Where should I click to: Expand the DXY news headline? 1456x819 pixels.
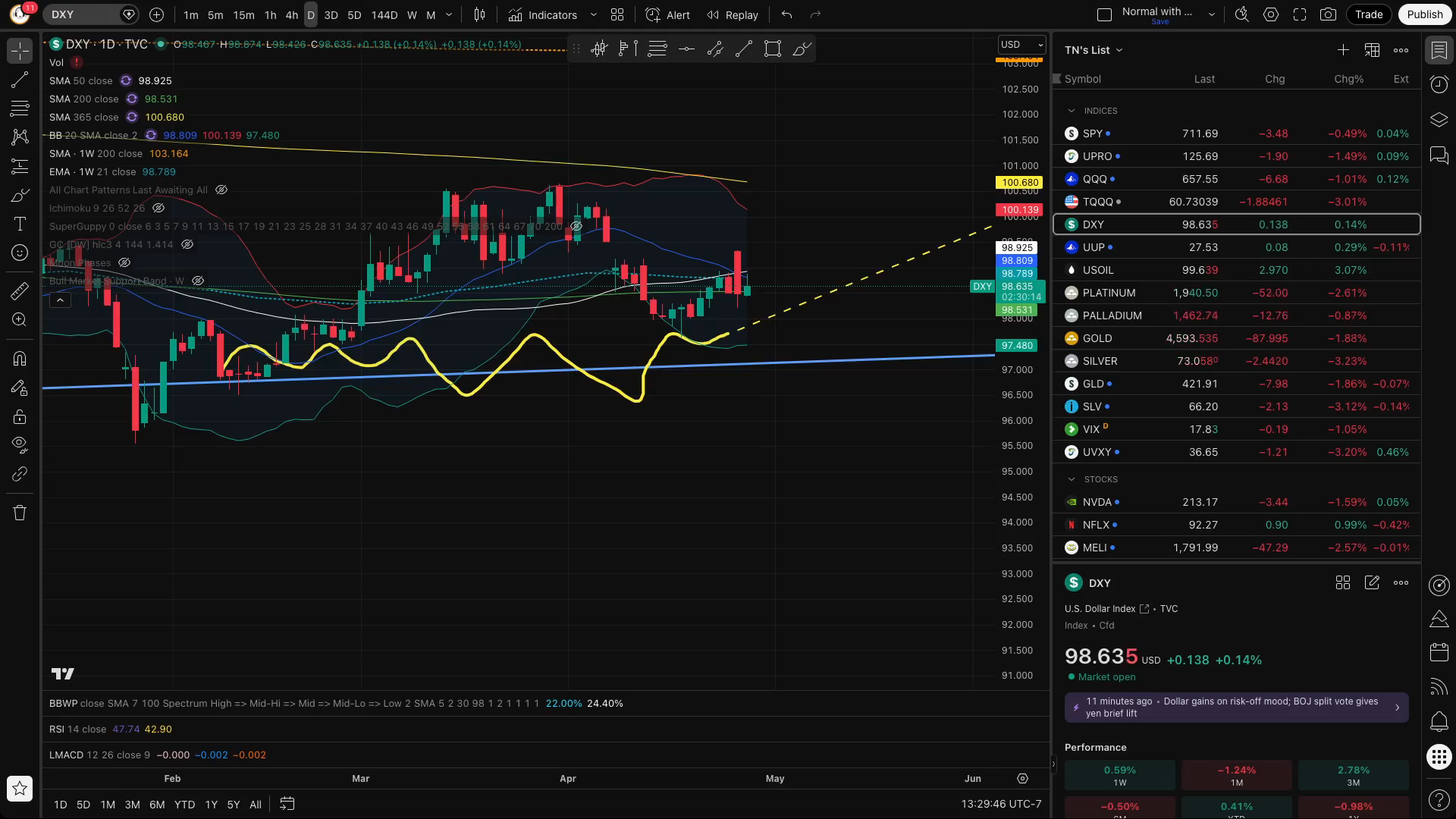(1237, 708)
